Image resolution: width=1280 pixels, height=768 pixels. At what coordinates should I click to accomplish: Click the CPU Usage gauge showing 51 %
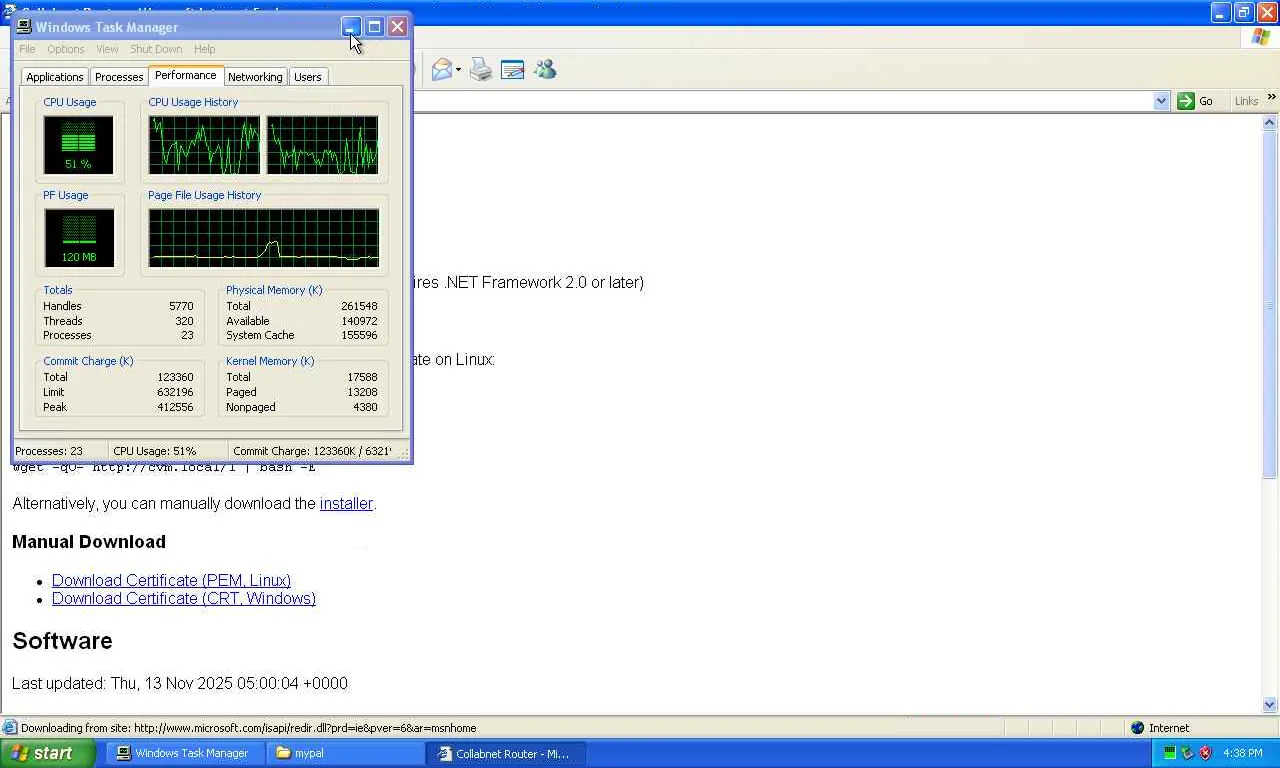(x=78, y=145)
